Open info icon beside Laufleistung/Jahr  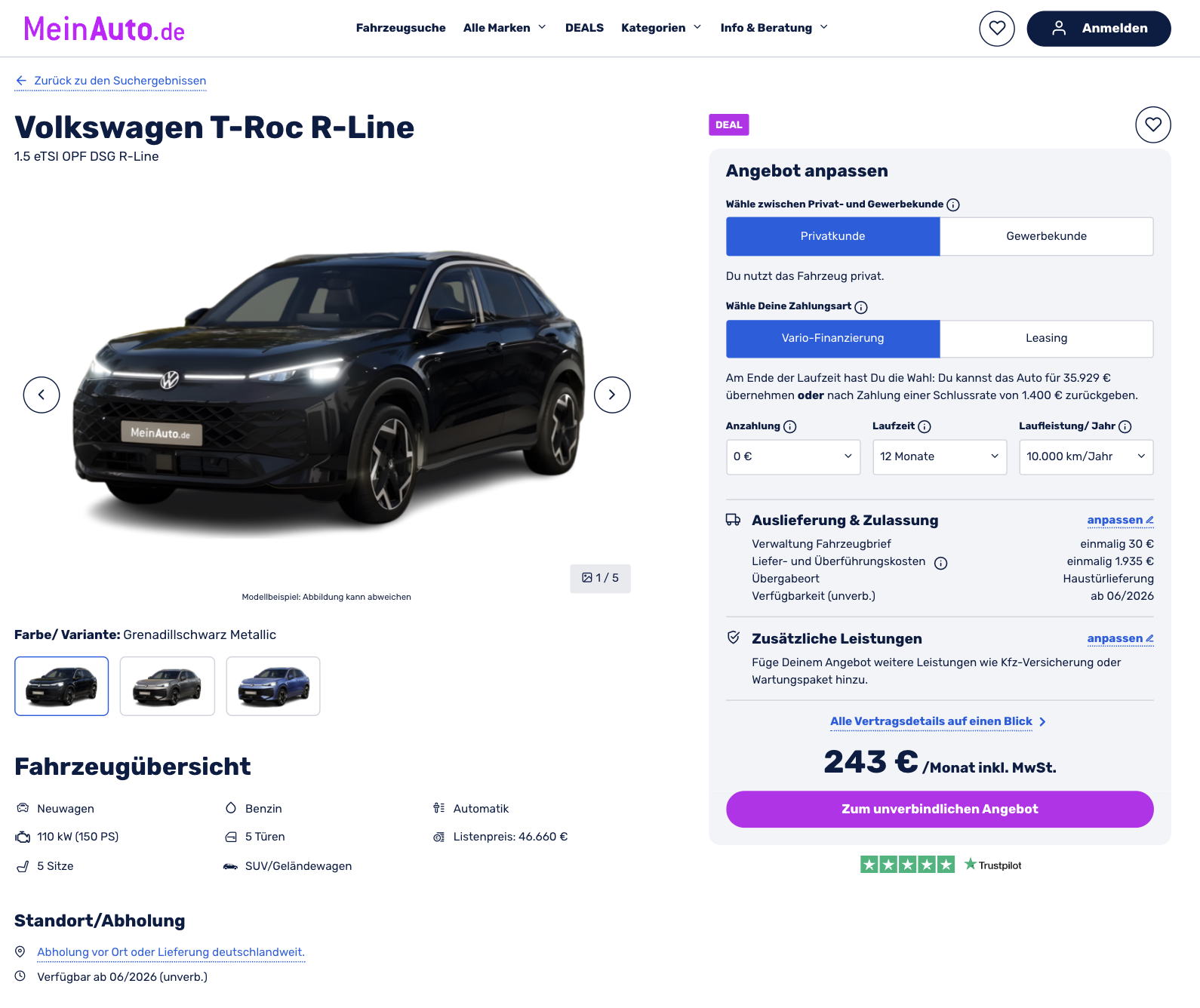tap(1125, 427)
